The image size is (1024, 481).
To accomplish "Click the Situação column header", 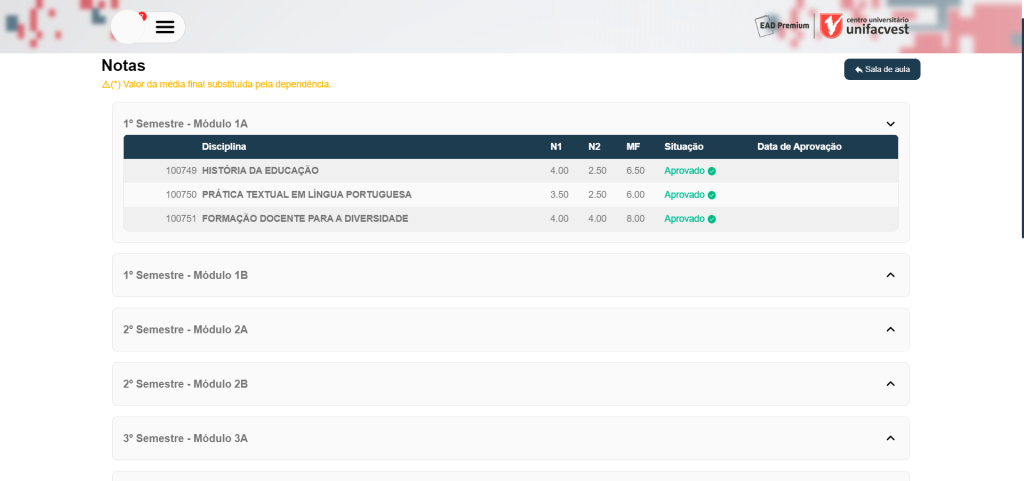I will pos(684,147).
